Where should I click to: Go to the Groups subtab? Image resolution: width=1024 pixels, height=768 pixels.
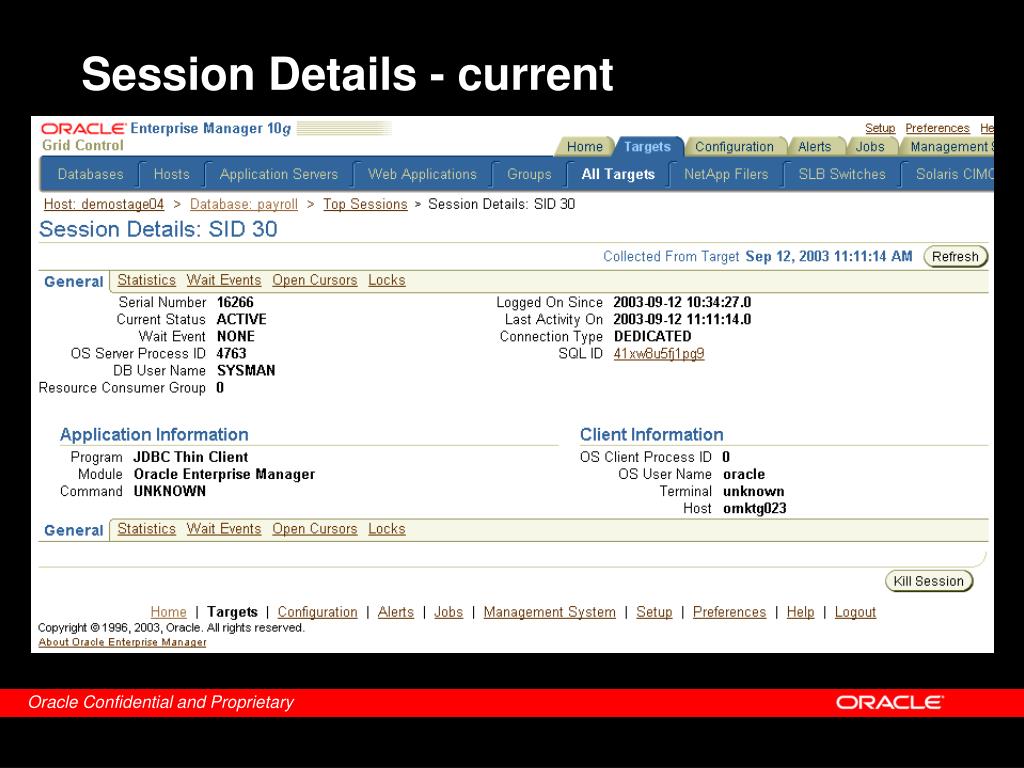529,174
